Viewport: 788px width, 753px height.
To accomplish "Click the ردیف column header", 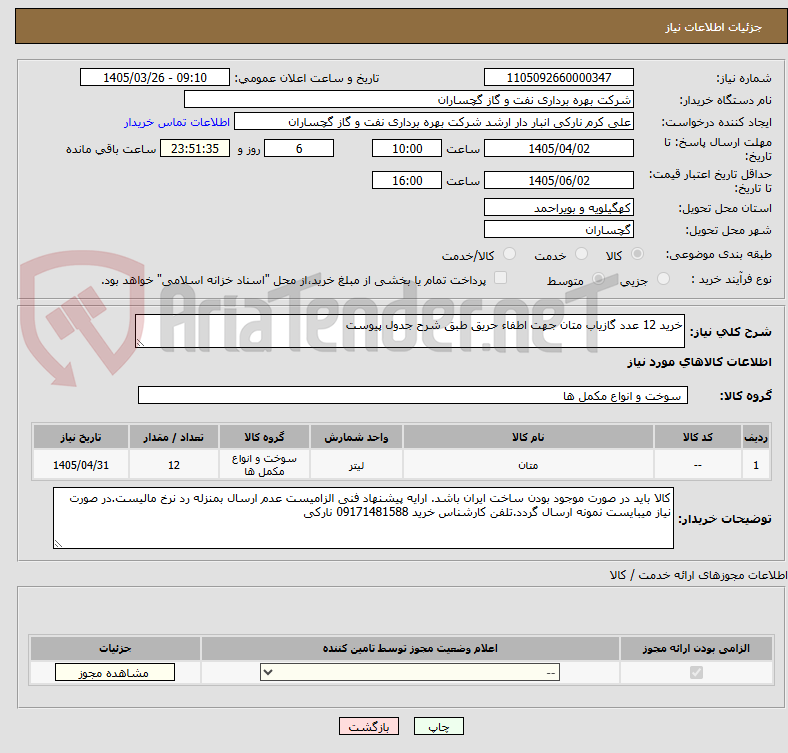I will (756, 437).
